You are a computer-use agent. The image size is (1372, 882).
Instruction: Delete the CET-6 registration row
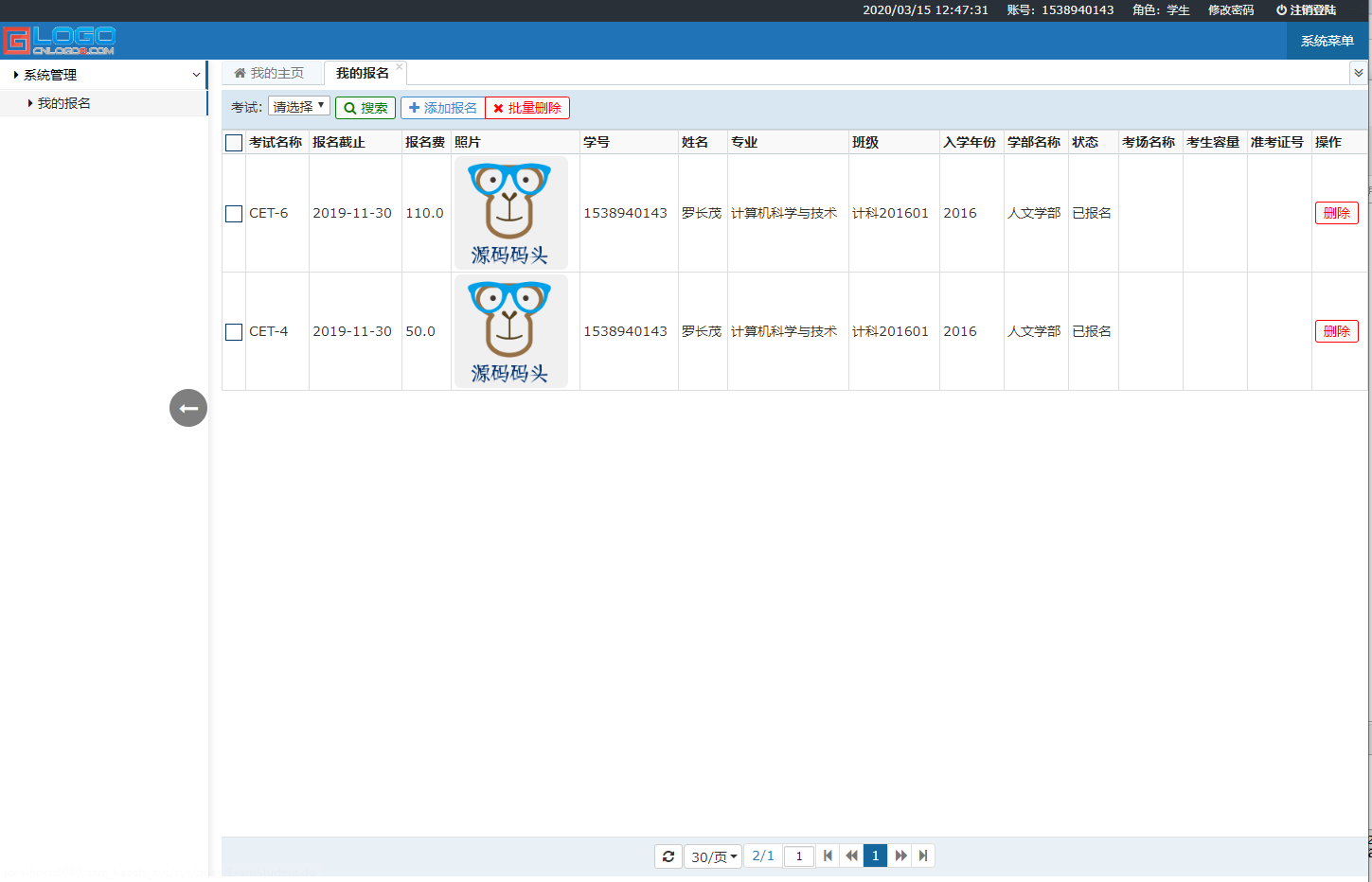click(x=1336, y=213)
